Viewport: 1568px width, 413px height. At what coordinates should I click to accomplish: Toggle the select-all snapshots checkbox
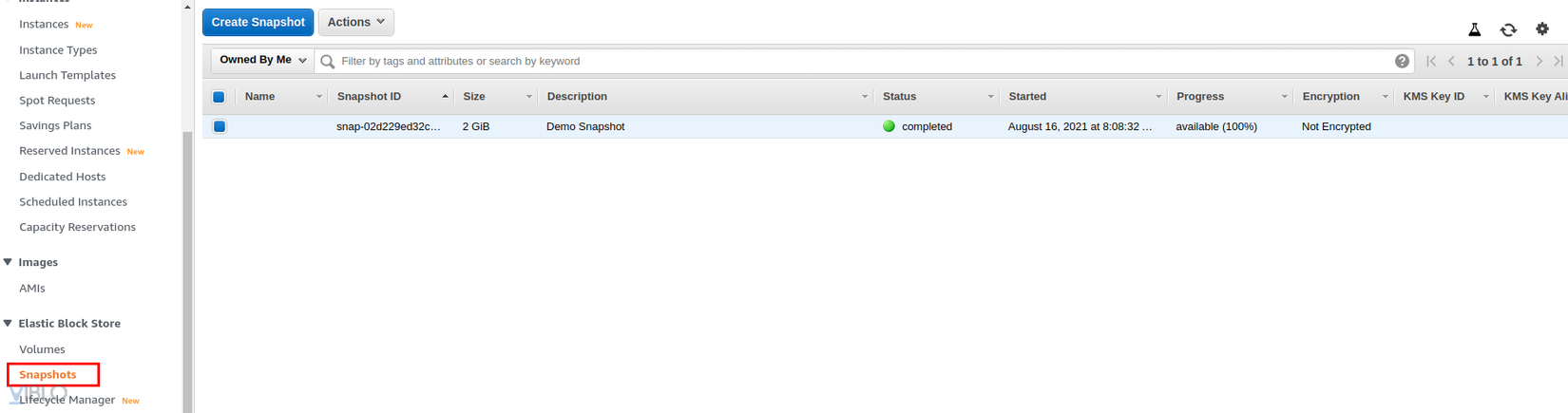(219, 97)
